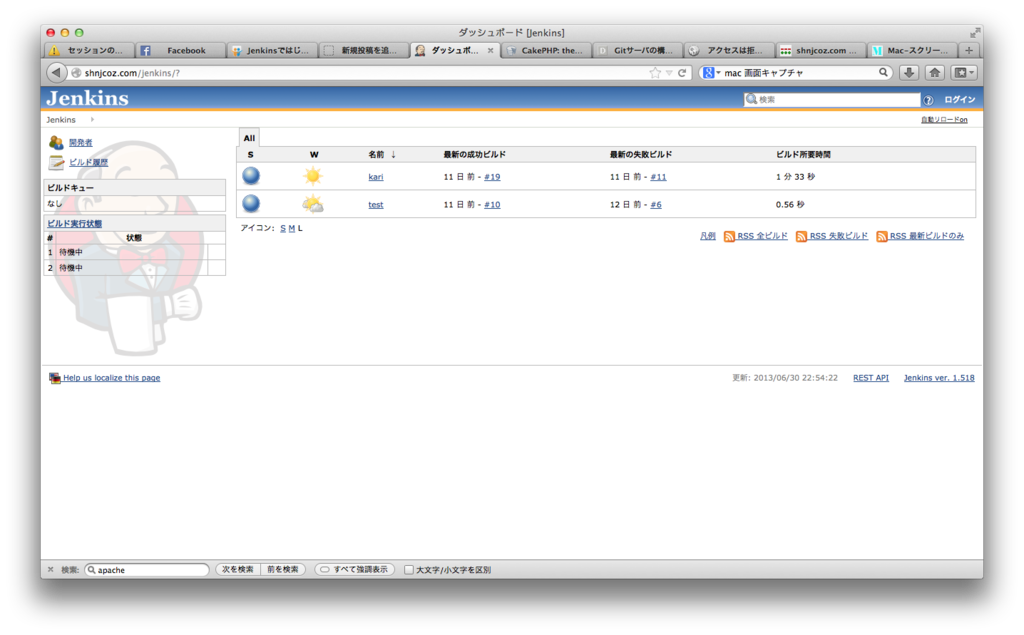Close the find bar with X icon

[50, 570]
